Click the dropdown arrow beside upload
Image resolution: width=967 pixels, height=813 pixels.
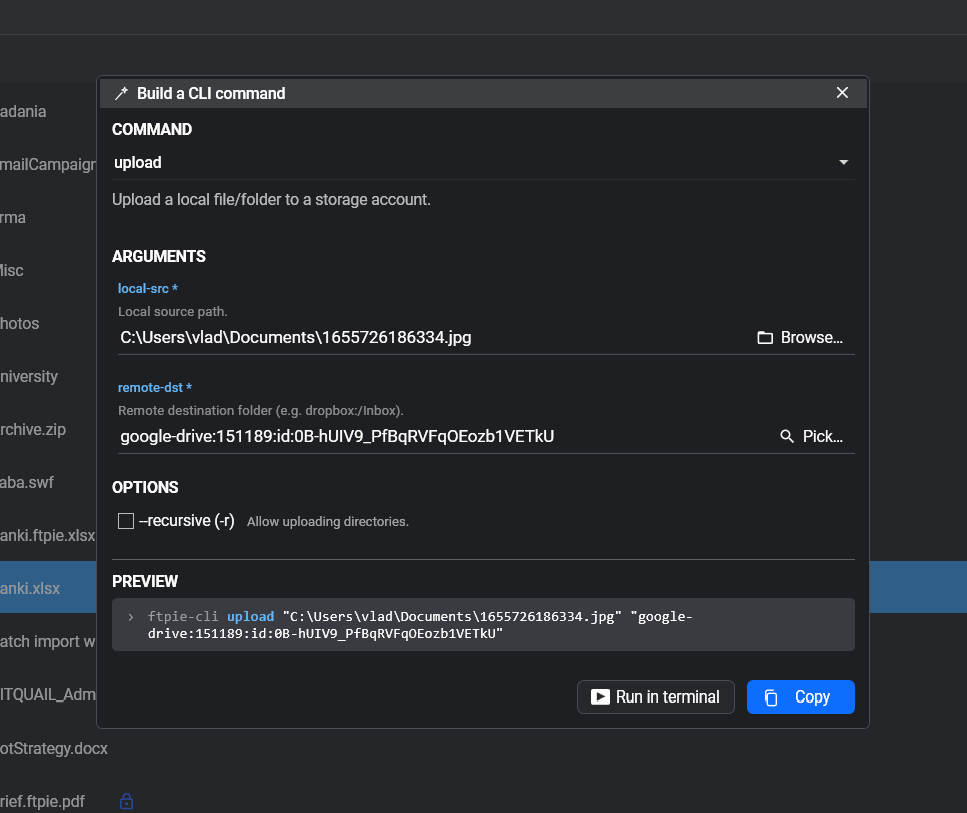pos(843,163)
